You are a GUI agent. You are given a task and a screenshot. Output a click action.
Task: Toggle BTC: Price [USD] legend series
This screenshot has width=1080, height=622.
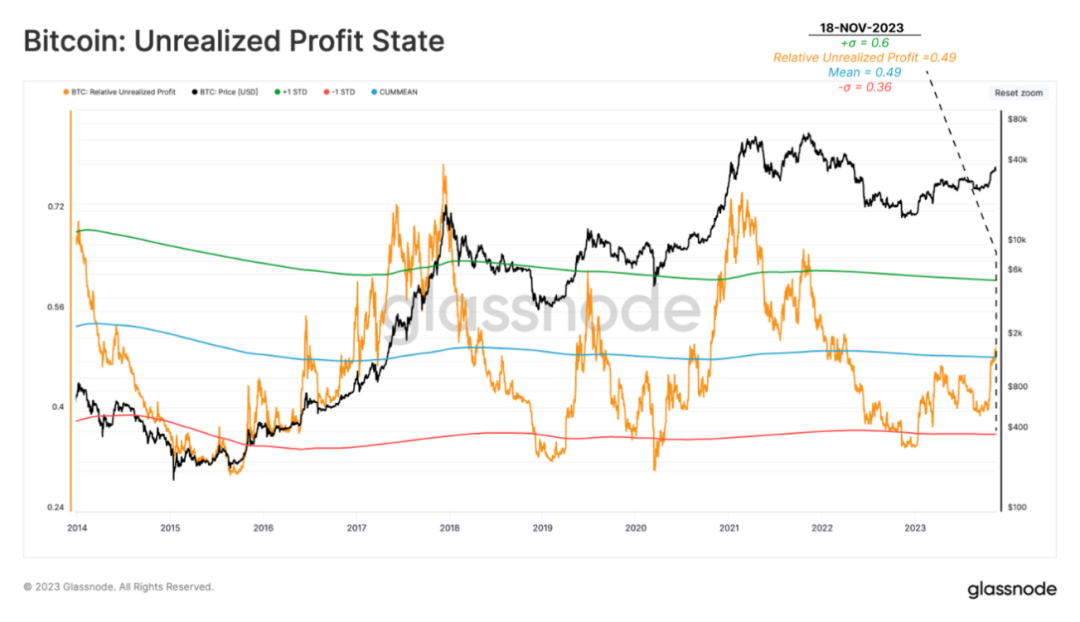[225, 92]
